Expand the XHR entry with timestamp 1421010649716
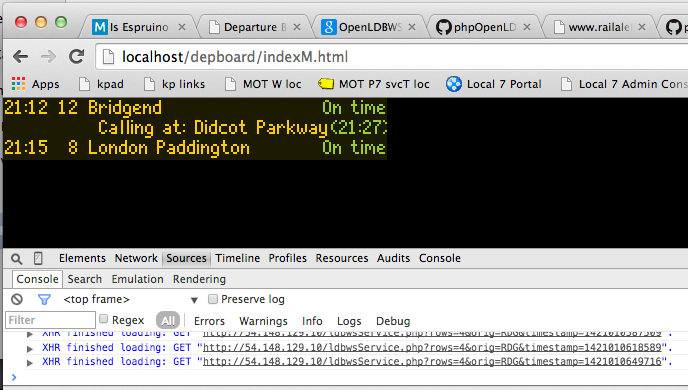This screenshot has width=688, height=390. point(30,363)
